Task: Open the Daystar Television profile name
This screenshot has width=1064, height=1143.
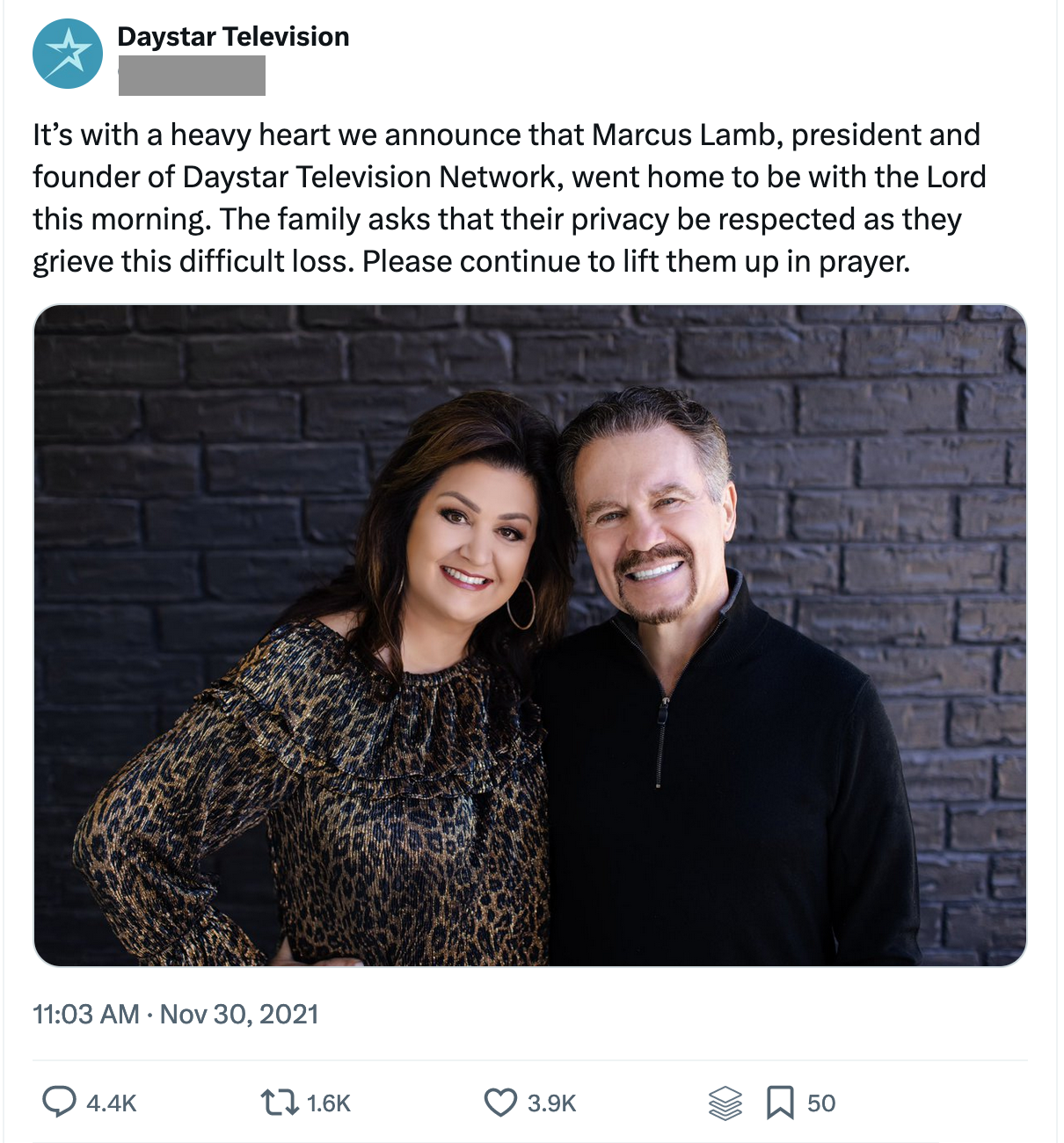Action: pos(233,36)
